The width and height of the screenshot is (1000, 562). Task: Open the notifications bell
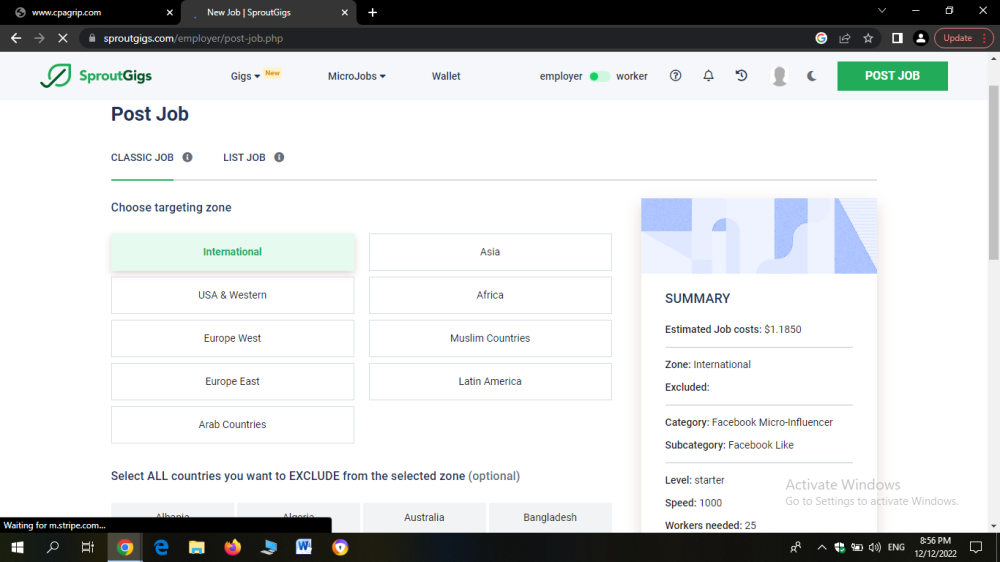709,76
